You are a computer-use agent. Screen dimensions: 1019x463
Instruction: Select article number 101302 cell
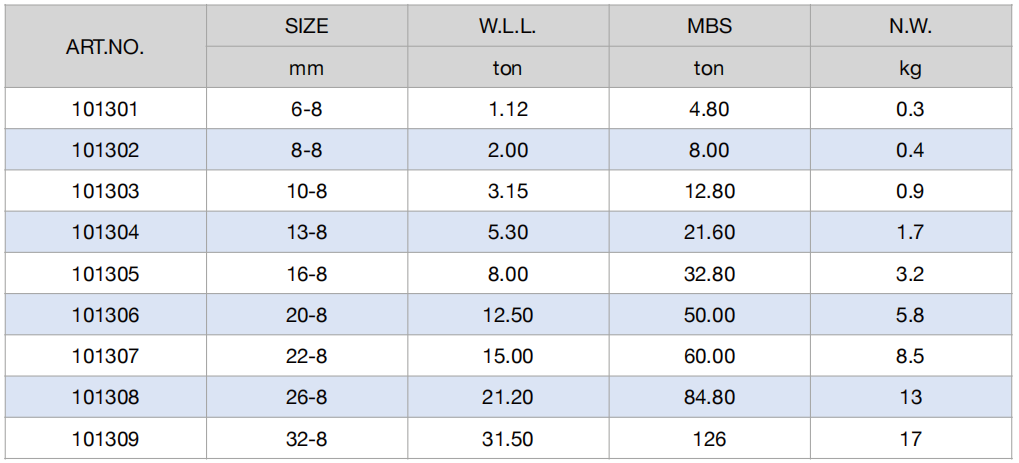tap(105, 150)
